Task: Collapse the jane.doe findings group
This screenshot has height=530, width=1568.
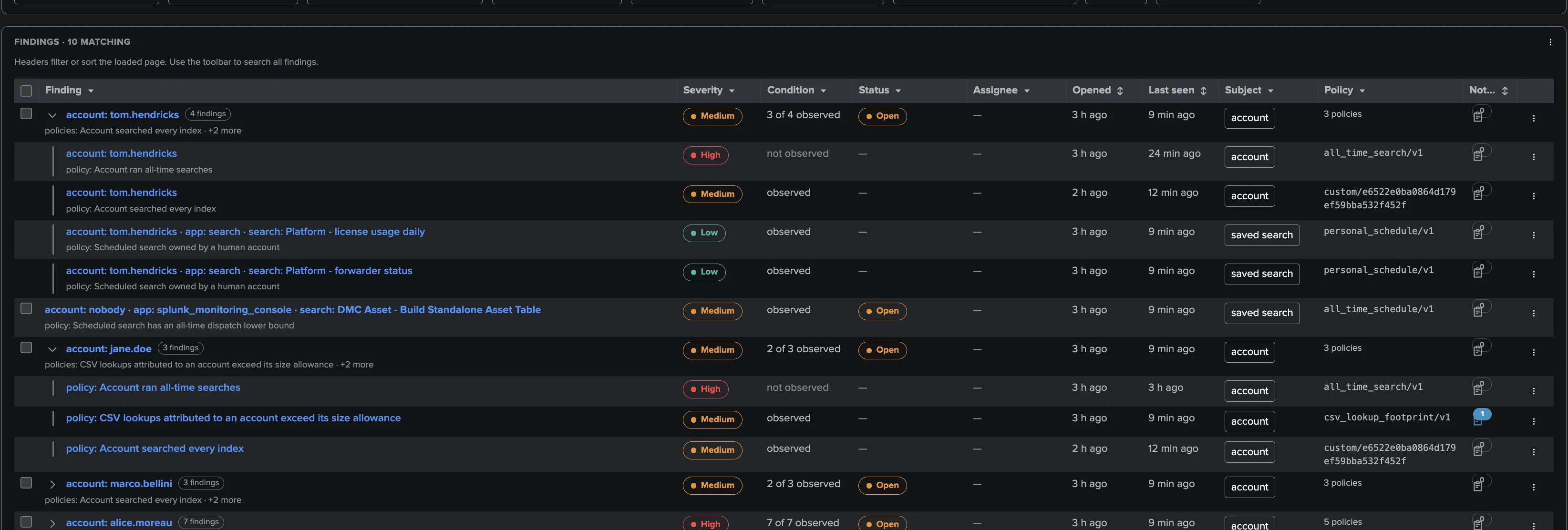Action: click(x=52, y=349)
